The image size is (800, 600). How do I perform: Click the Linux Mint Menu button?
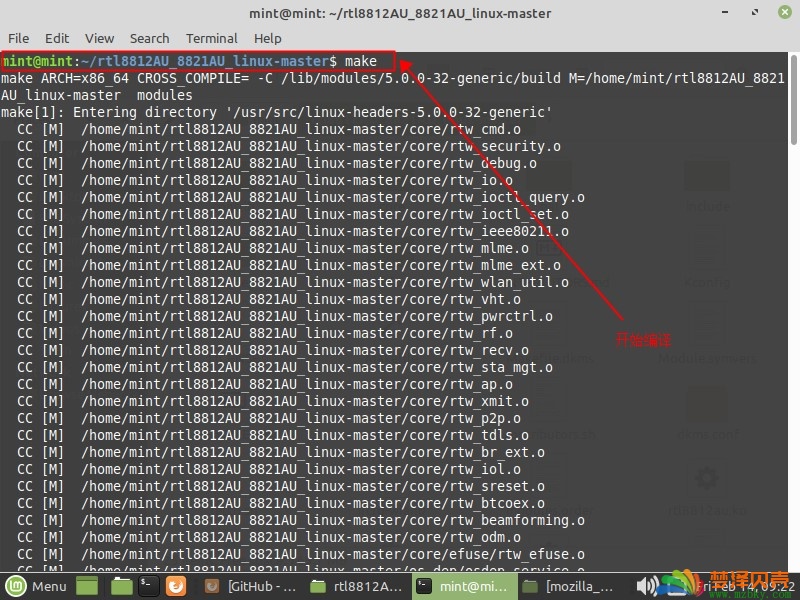[36, 586]
